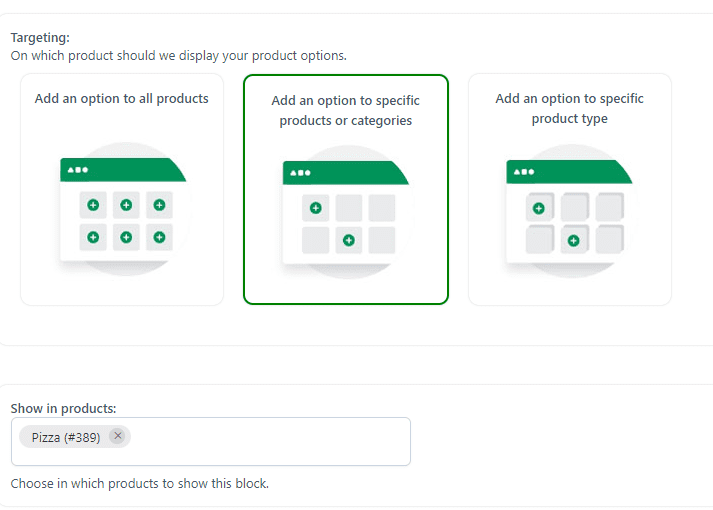Click the 'Show in products:' label
The width and height of the screenshot is (713, 510).
click(63, 408)
